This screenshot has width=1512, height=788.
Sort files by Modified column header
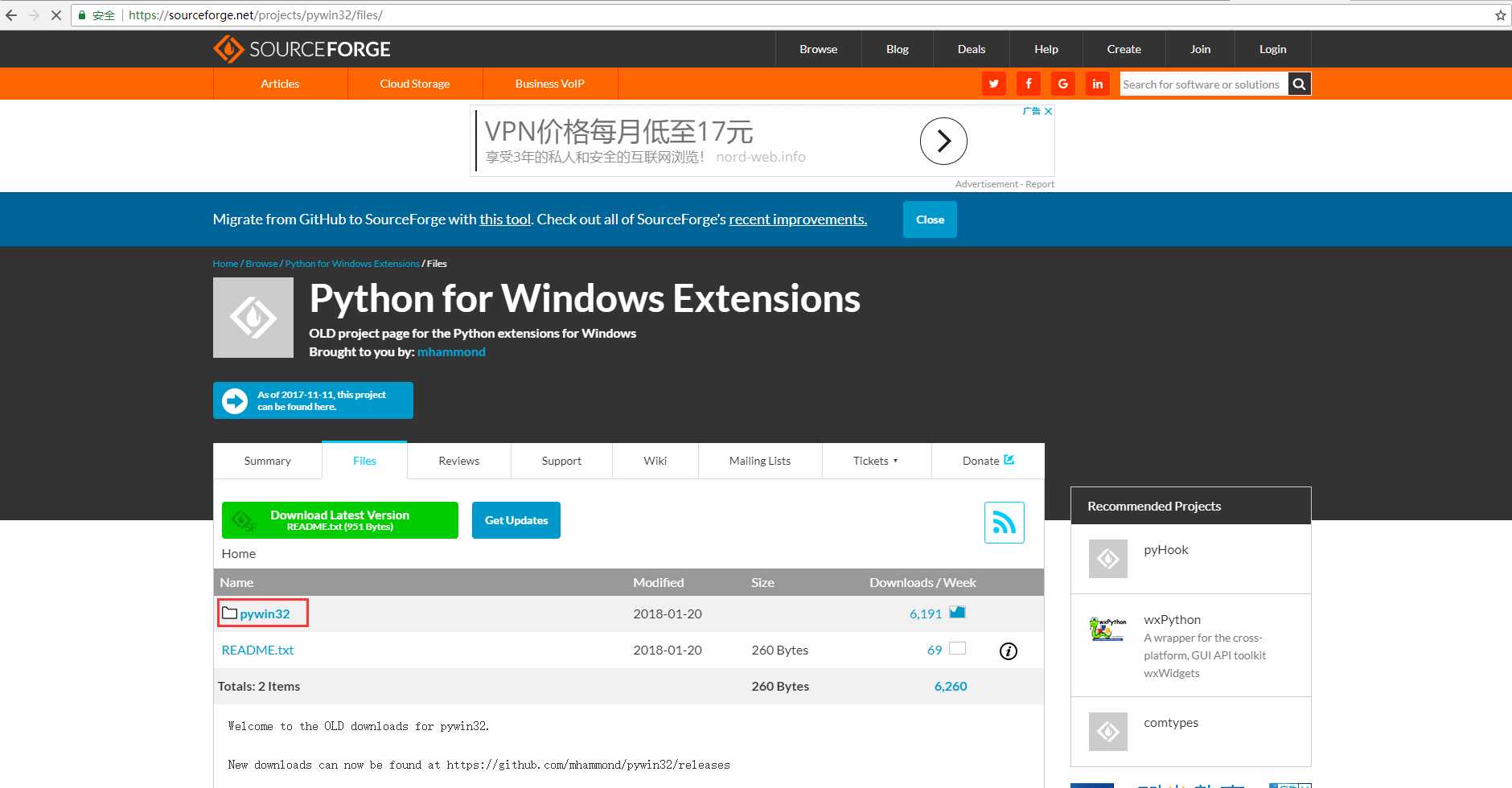click(658, 582)
